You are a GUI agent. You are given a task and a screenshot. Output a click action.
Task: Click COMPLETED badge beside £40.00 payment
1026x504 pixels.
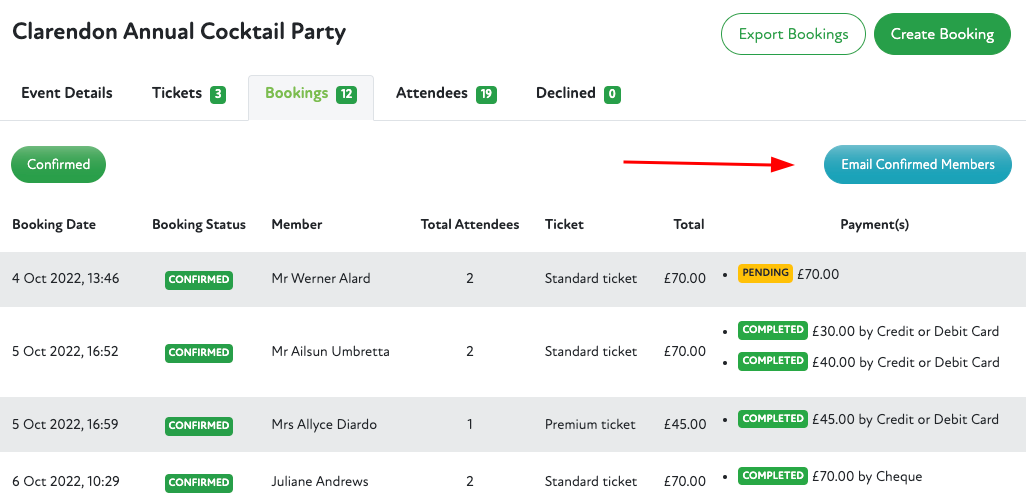772,361
